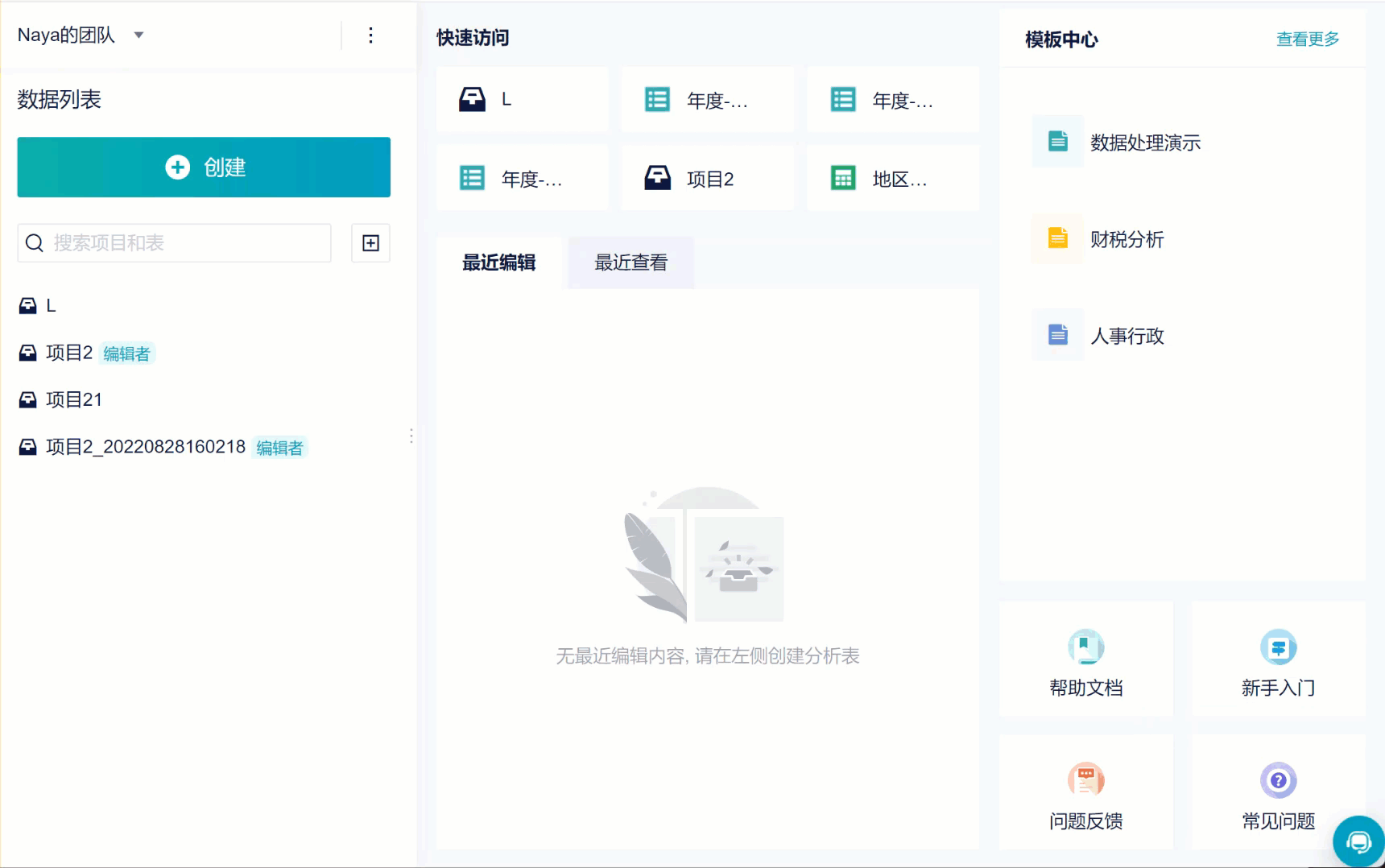Select project L in the data list

tap(39, 306)
